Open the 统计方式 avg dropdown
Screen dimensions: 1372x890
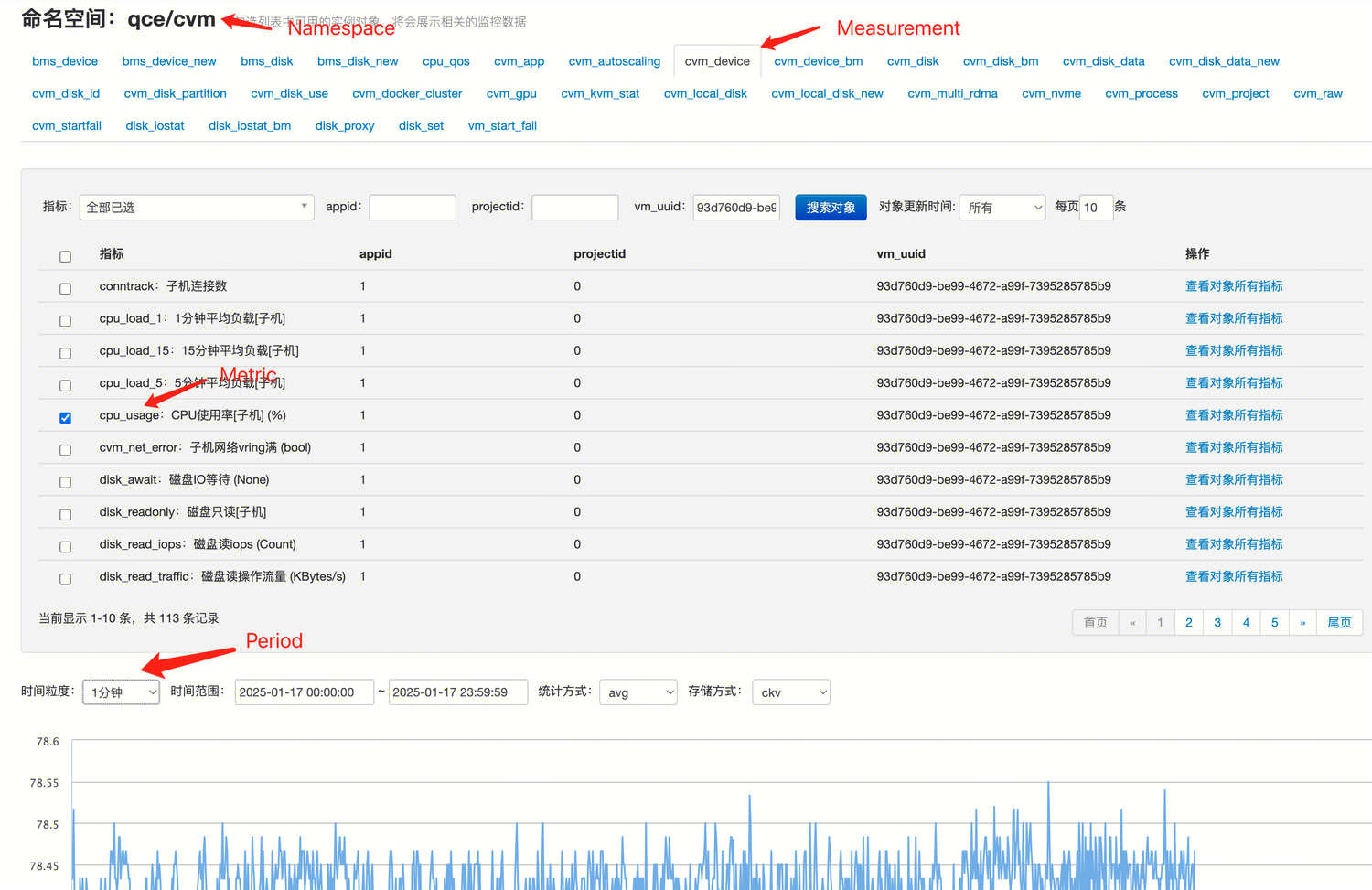[x=638, y=692]
